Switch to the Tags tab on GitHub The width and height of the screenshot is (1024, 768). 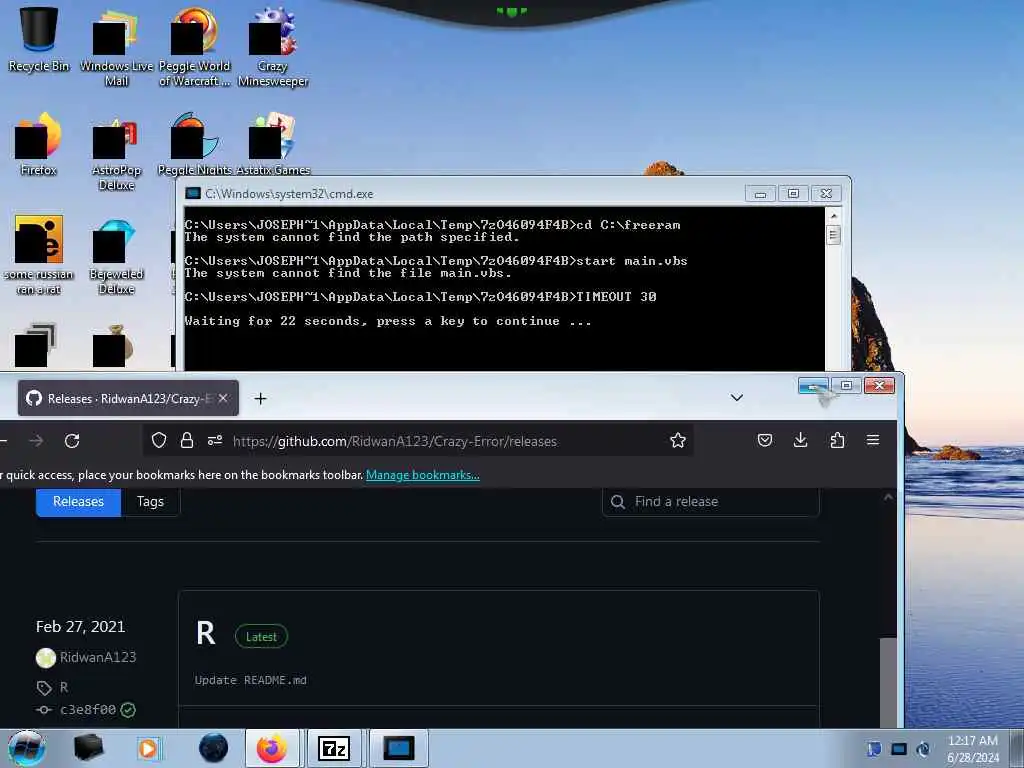(150, 502)
